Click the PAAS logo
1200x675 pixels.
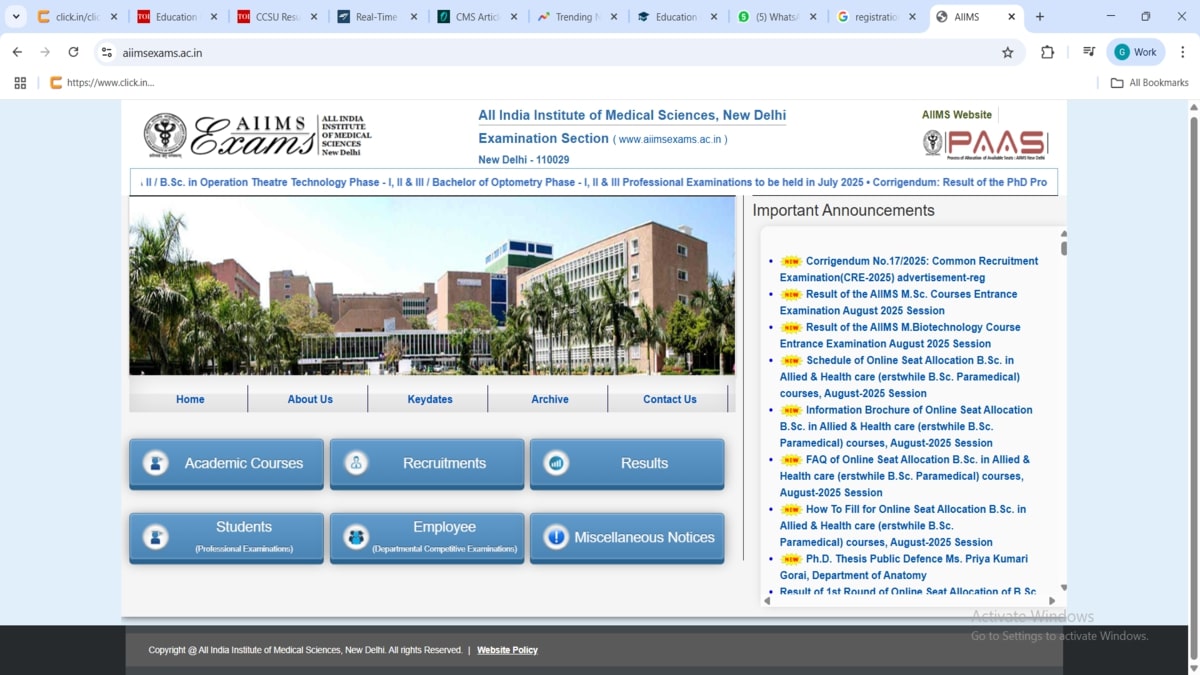tap(985, 144)
